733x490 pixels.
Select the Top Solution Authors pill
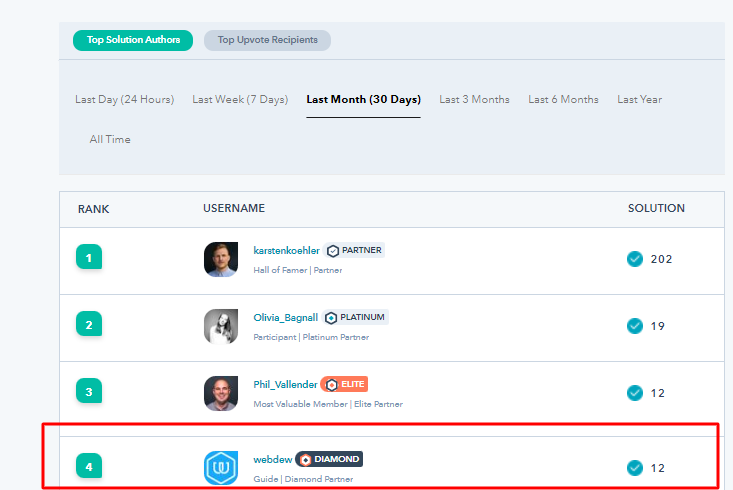tap(134, 40)
